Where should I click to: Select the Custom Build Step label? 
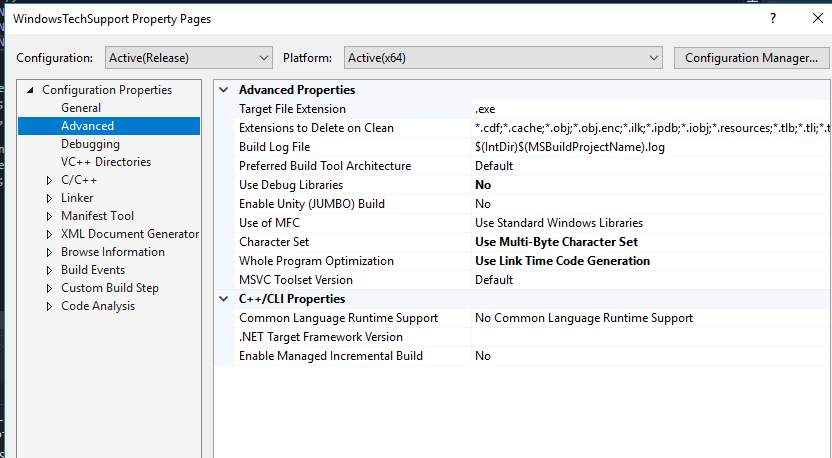point(110,288)
